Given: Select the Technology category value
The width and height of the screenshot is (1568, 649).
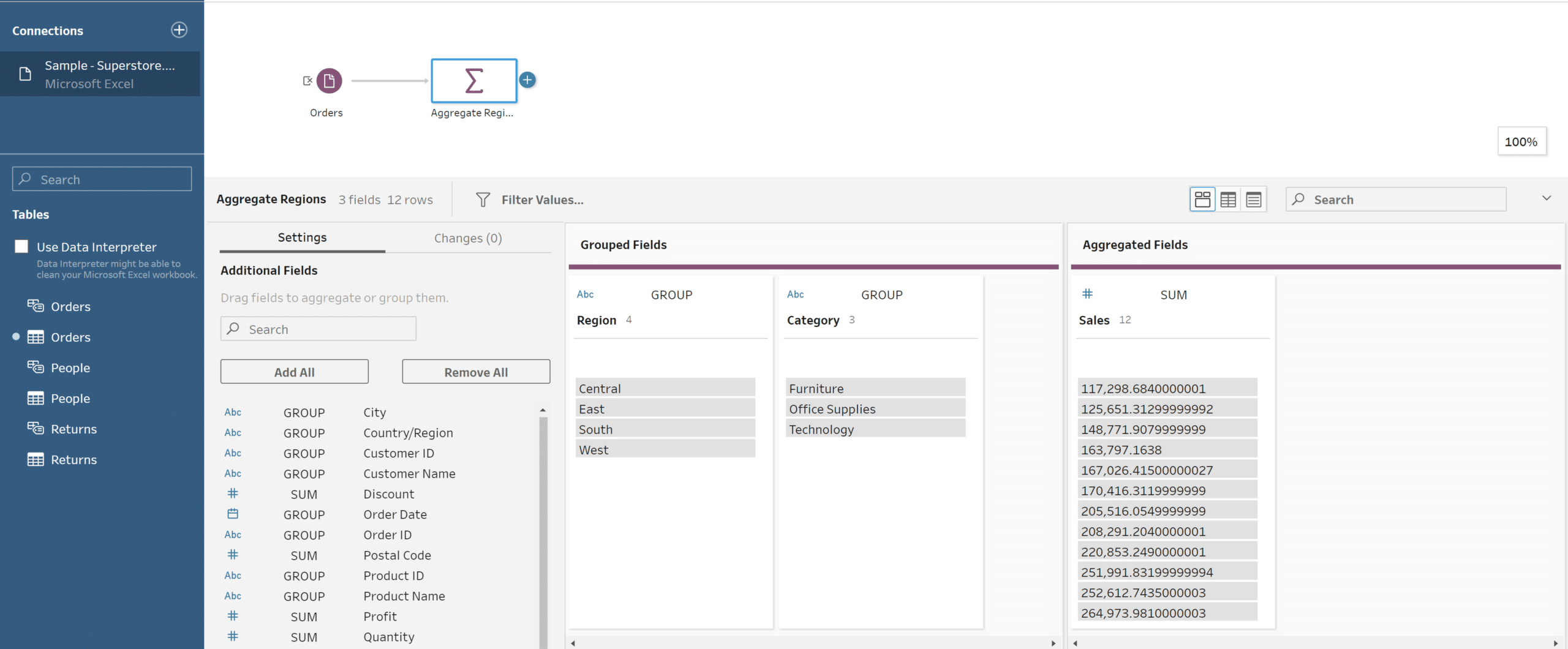Looking at the screenshot, I should coord(875,429).
